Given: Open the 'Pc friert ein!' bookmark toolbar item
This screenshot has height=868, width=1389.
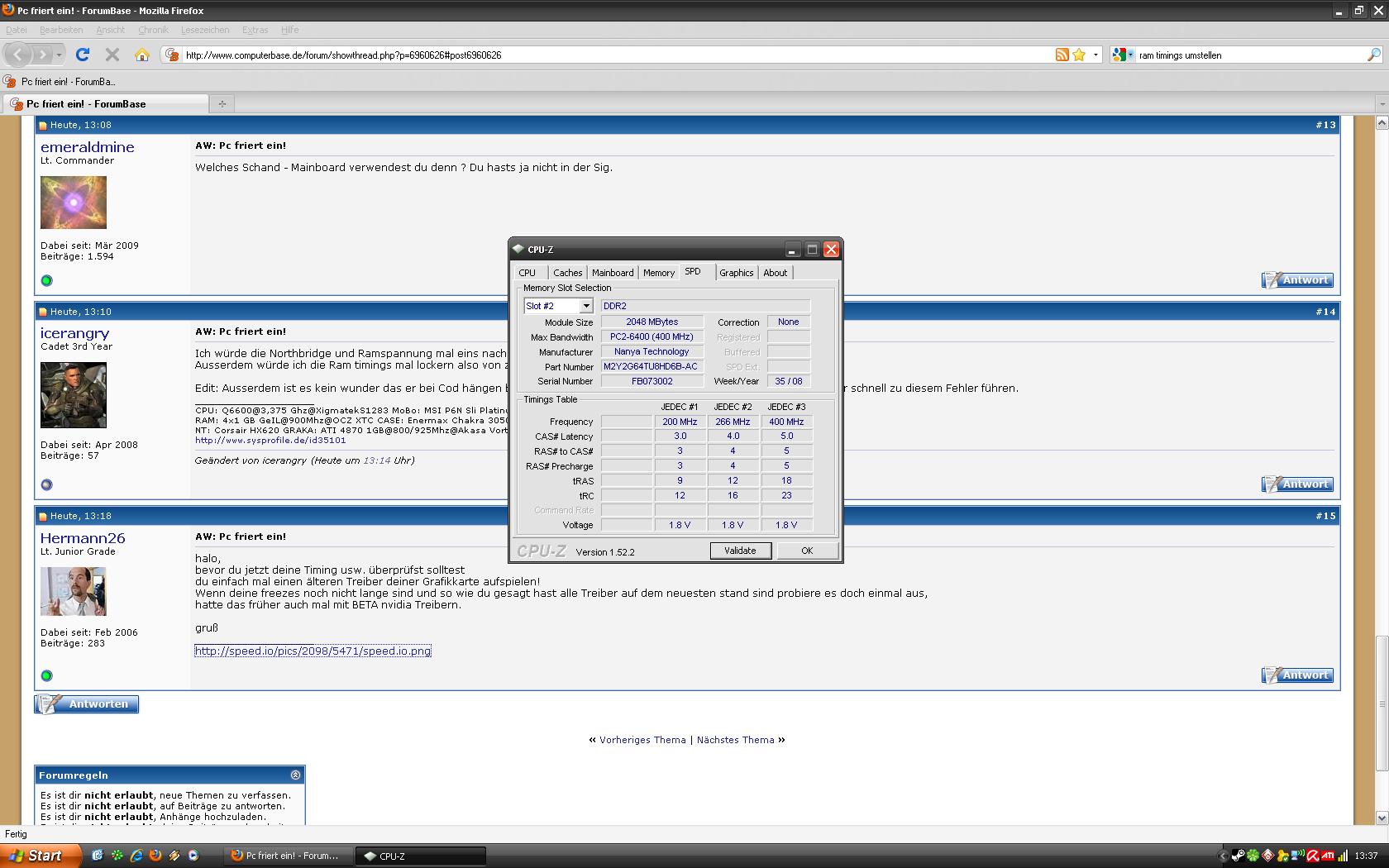Looking at the screenshot, I should tap(60, 81).
